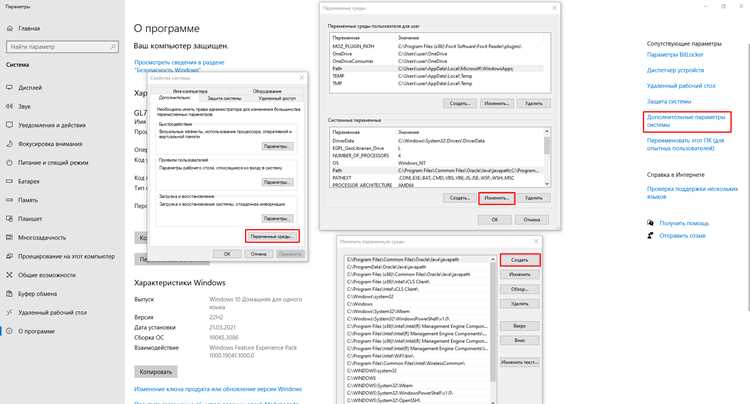
Task: Open Переименовать этот ПК link
Action: [x=685, y=144]
